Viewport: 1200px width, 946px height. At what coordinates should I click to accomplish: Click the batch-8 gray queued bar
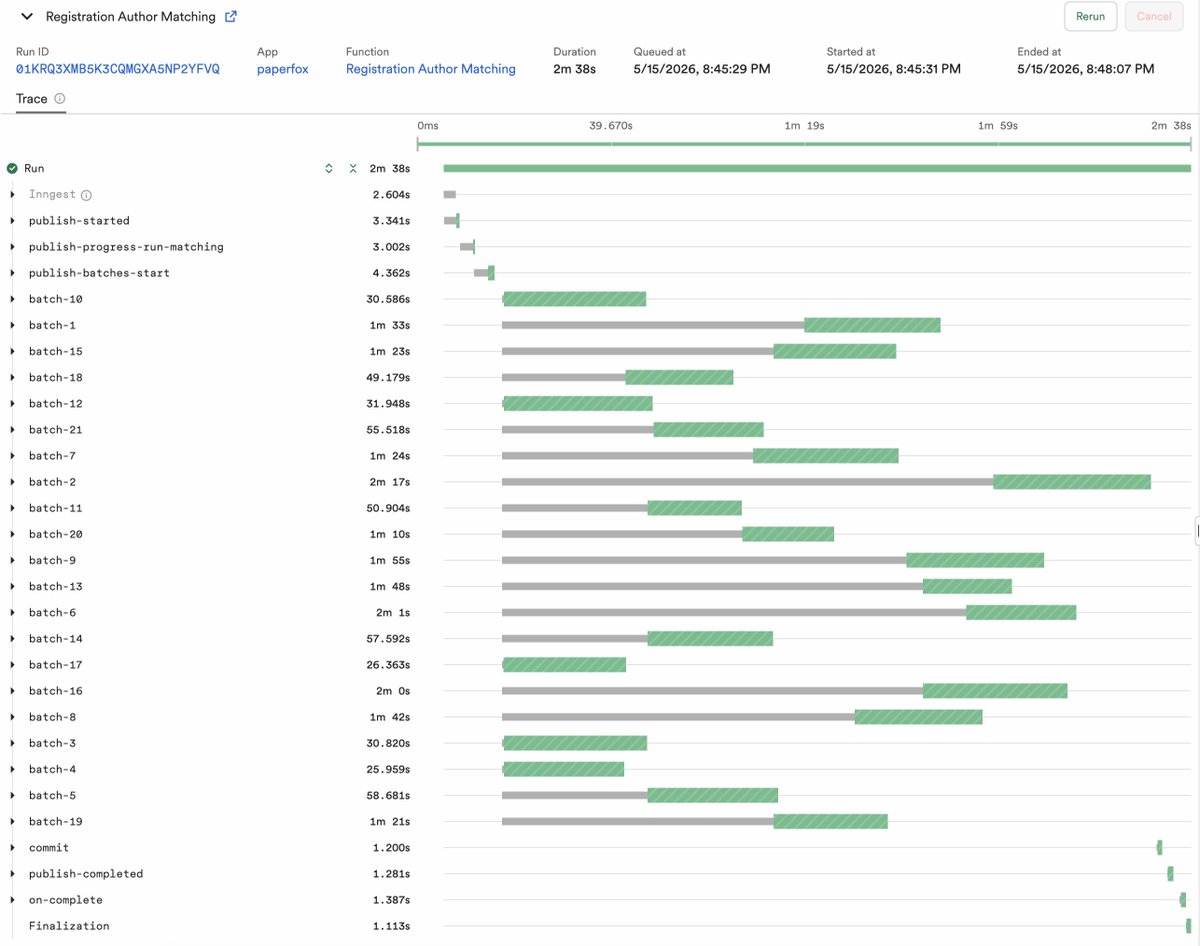click(678, 717)
